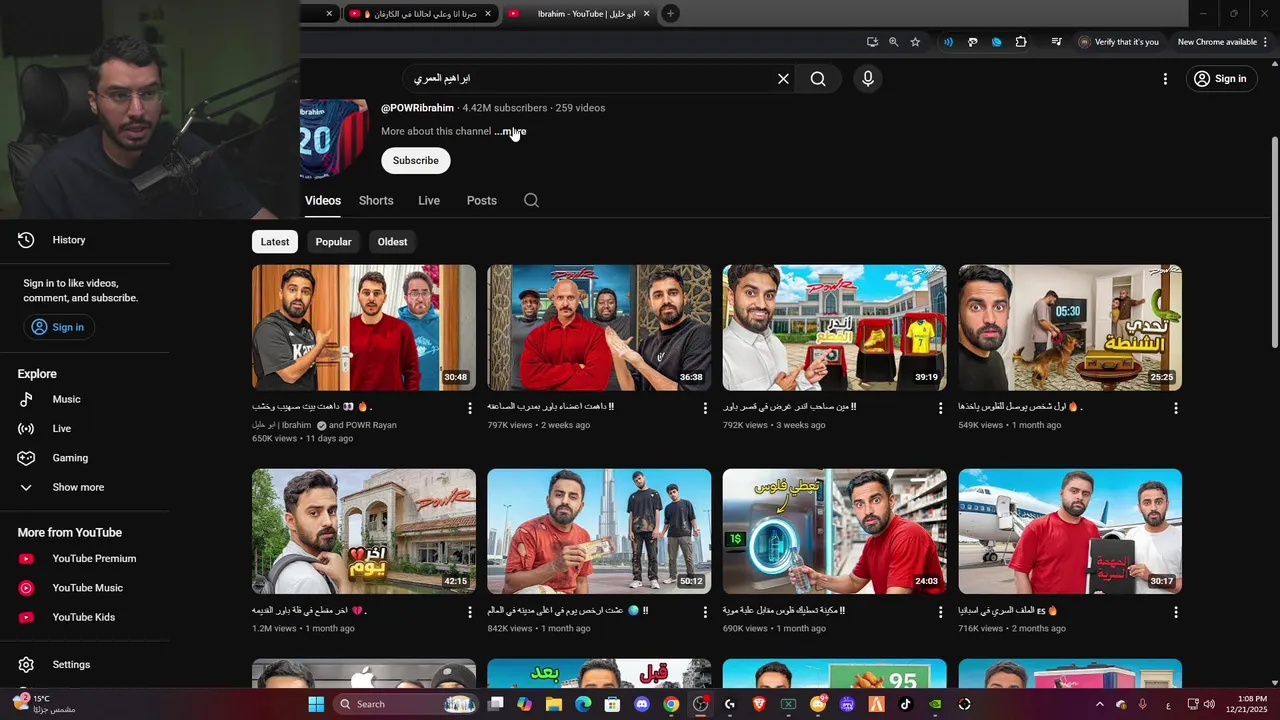This screenshot has height=720, width=1280.
Task: Close the Ibrahim - YouTube tab
Action: (646, 13)
